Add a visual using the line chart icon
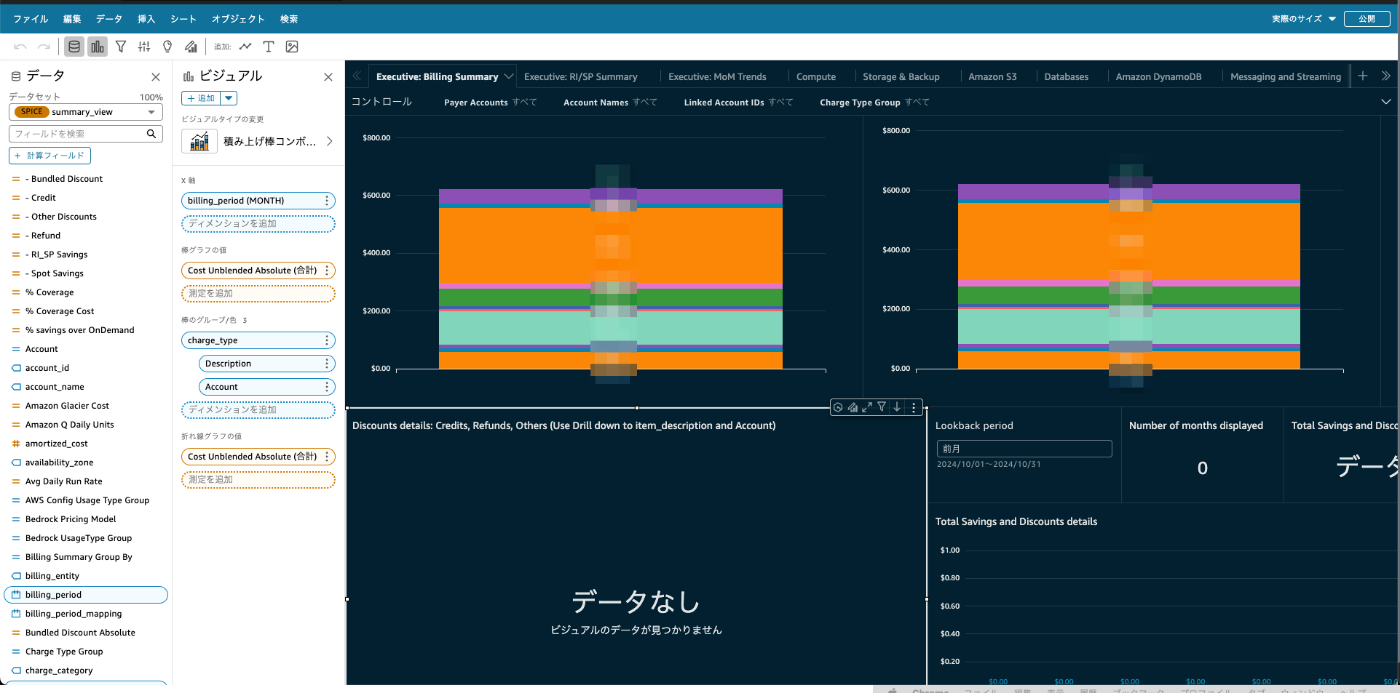1400x693 pixels. (x=246, y=46)
